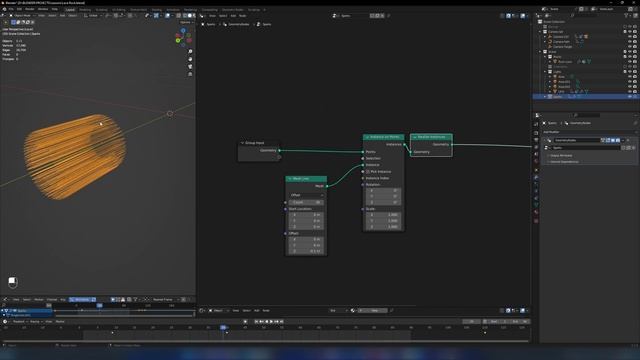Image resolution: width=640 pixels, height=360 pixels.
Task: Click the navigation axis gizmo
Action: click(x=183, y=37)
